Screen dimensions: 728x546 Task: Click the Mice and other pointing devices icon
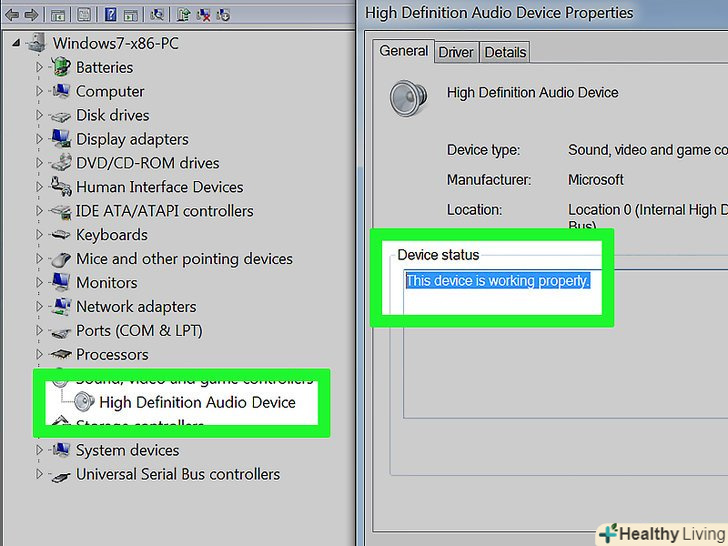click(61, 259)
